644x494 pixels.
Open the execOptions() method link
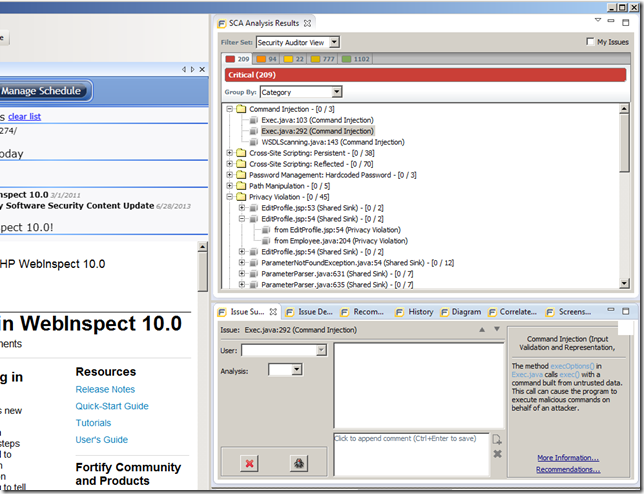point(572,366)
